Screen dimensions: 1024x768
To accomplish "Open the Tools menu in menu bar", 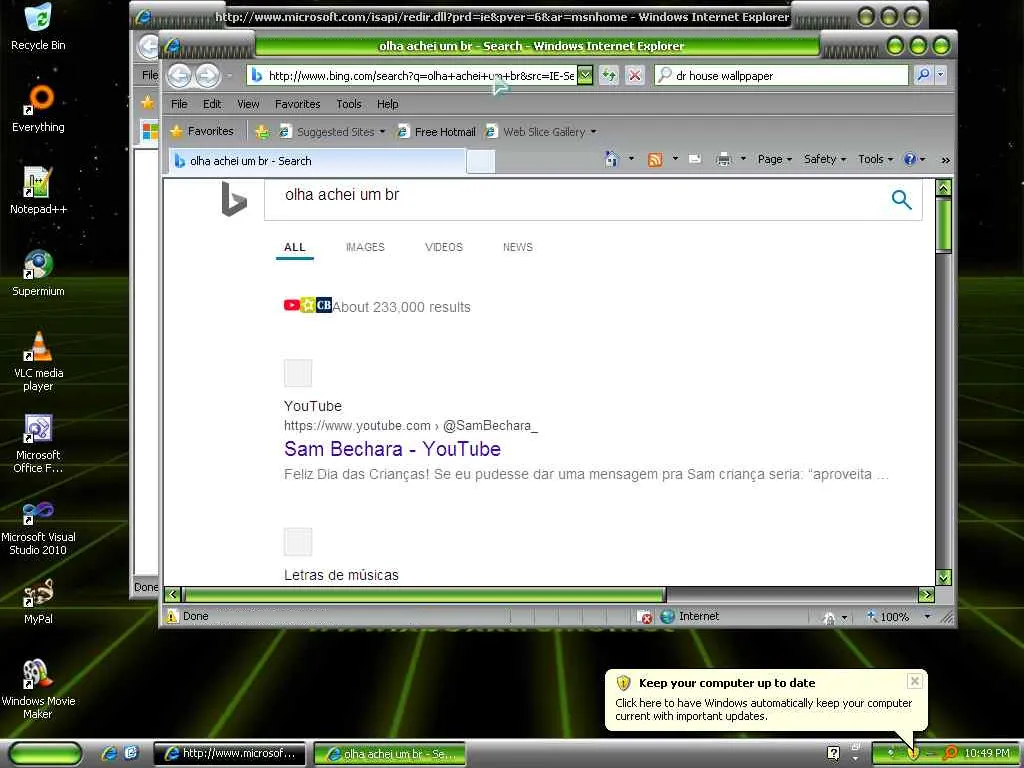I will tap(349, 104).
